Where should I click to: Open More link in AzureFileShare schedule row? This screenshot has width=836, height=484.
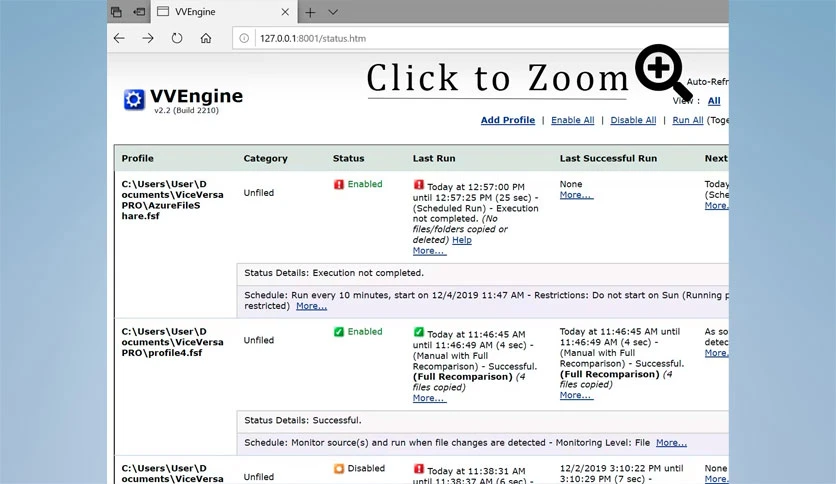coord(311,306)
